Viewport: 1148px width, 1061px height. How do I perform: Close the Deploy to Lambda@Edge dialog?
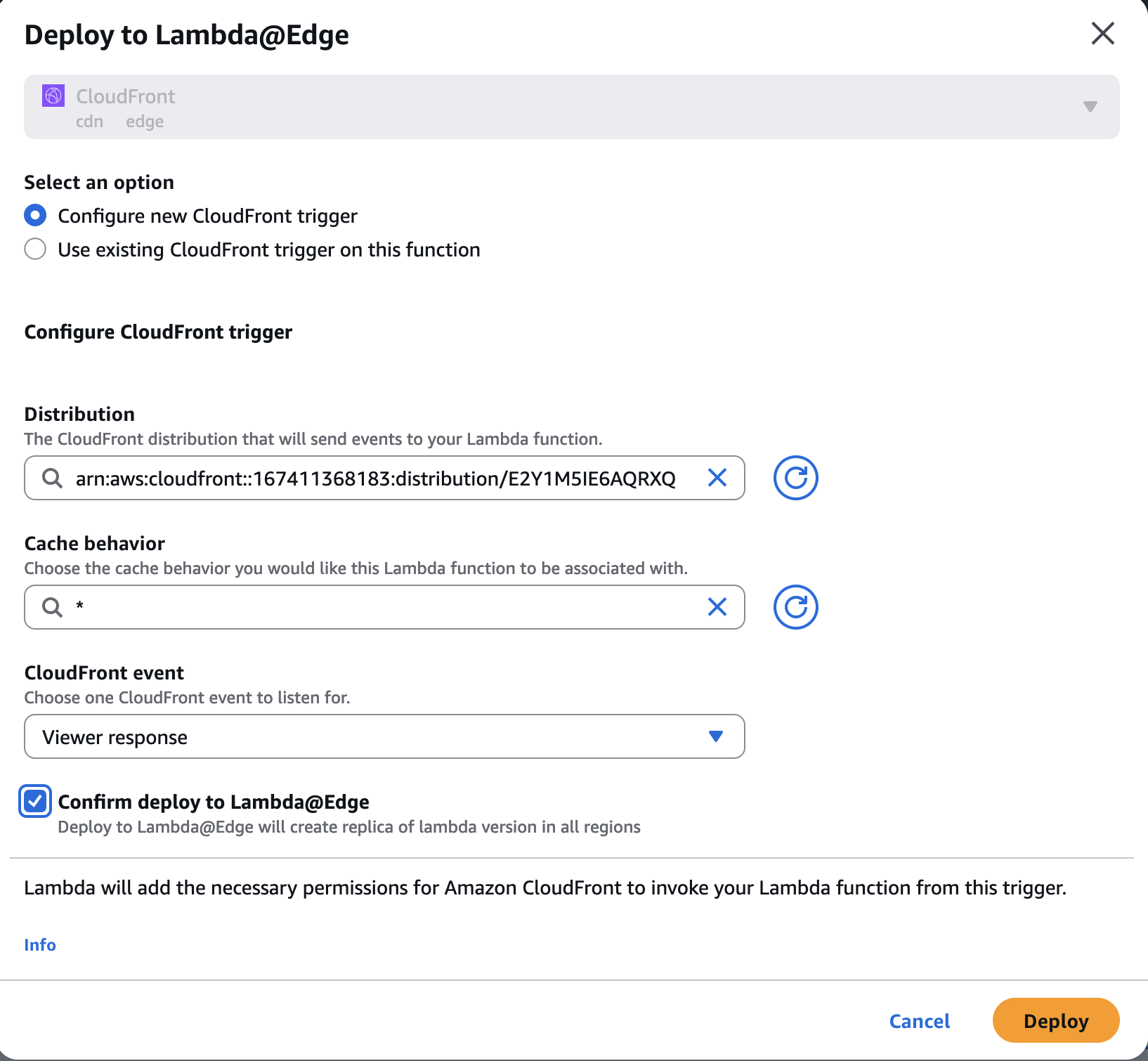pos(1102,33)
